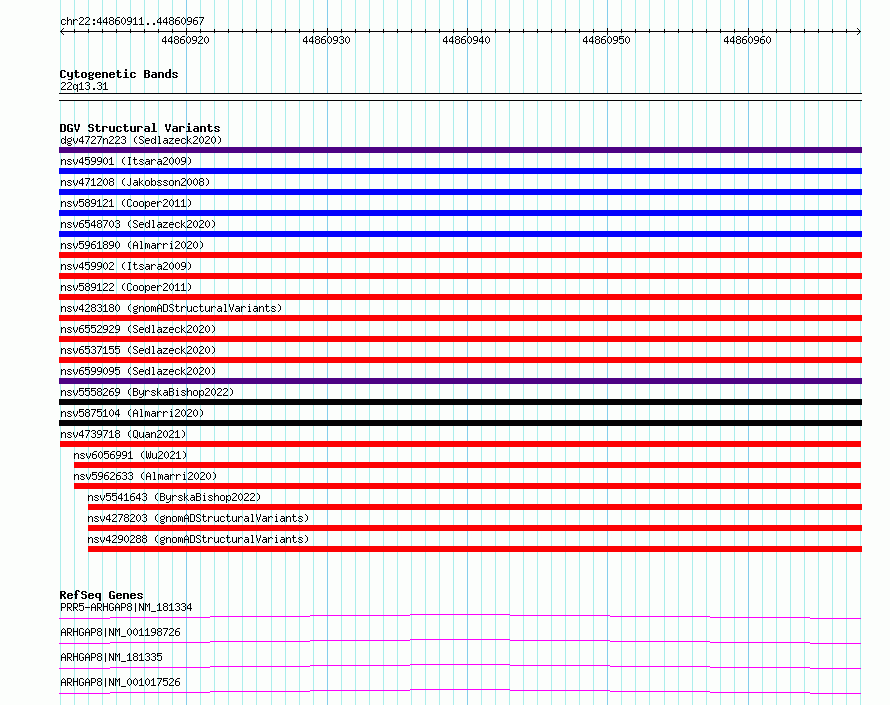Image resolution: width=890 pixels, height=705 pixels.
Task: Click the purple bar for dgv4727n223
Action: coord(460,150)
